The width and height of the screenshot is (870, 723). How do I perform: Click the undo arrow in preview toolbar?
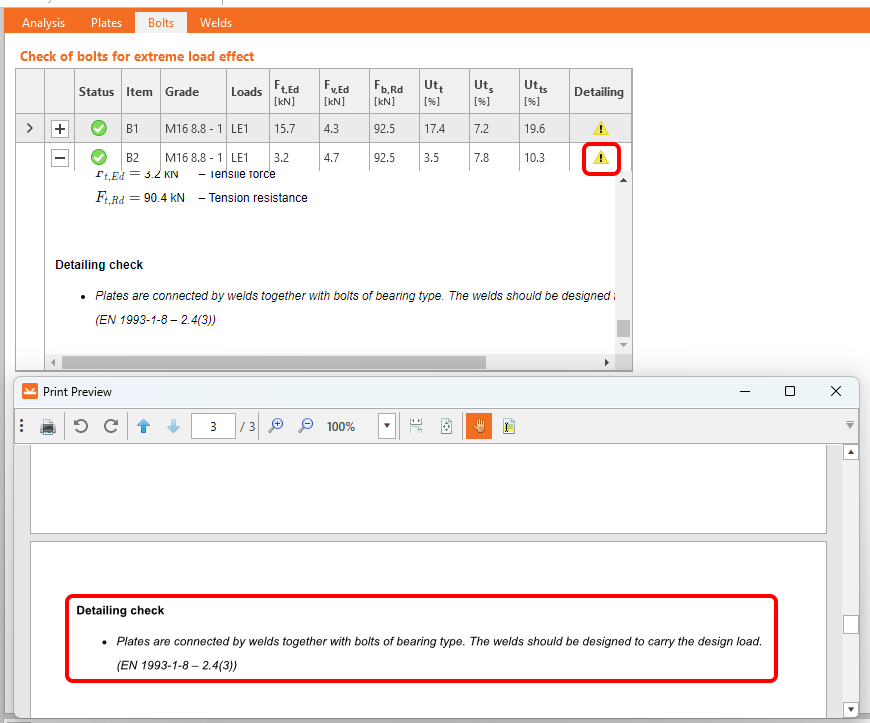pyautogui.click(x=81, y=426)
